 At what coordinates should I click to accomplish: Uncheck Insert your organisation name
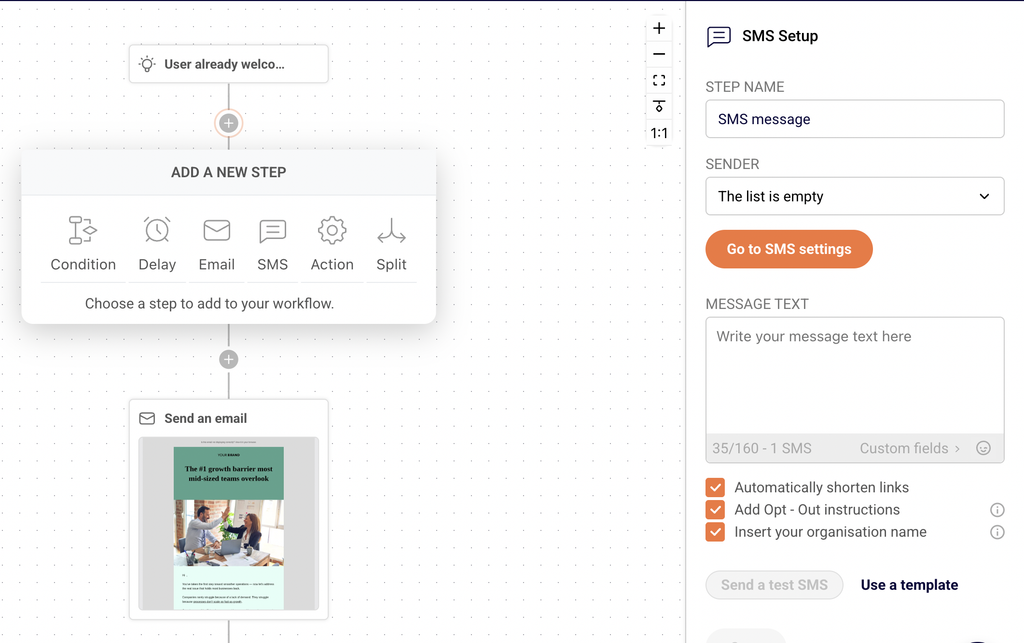coord(715,532)
